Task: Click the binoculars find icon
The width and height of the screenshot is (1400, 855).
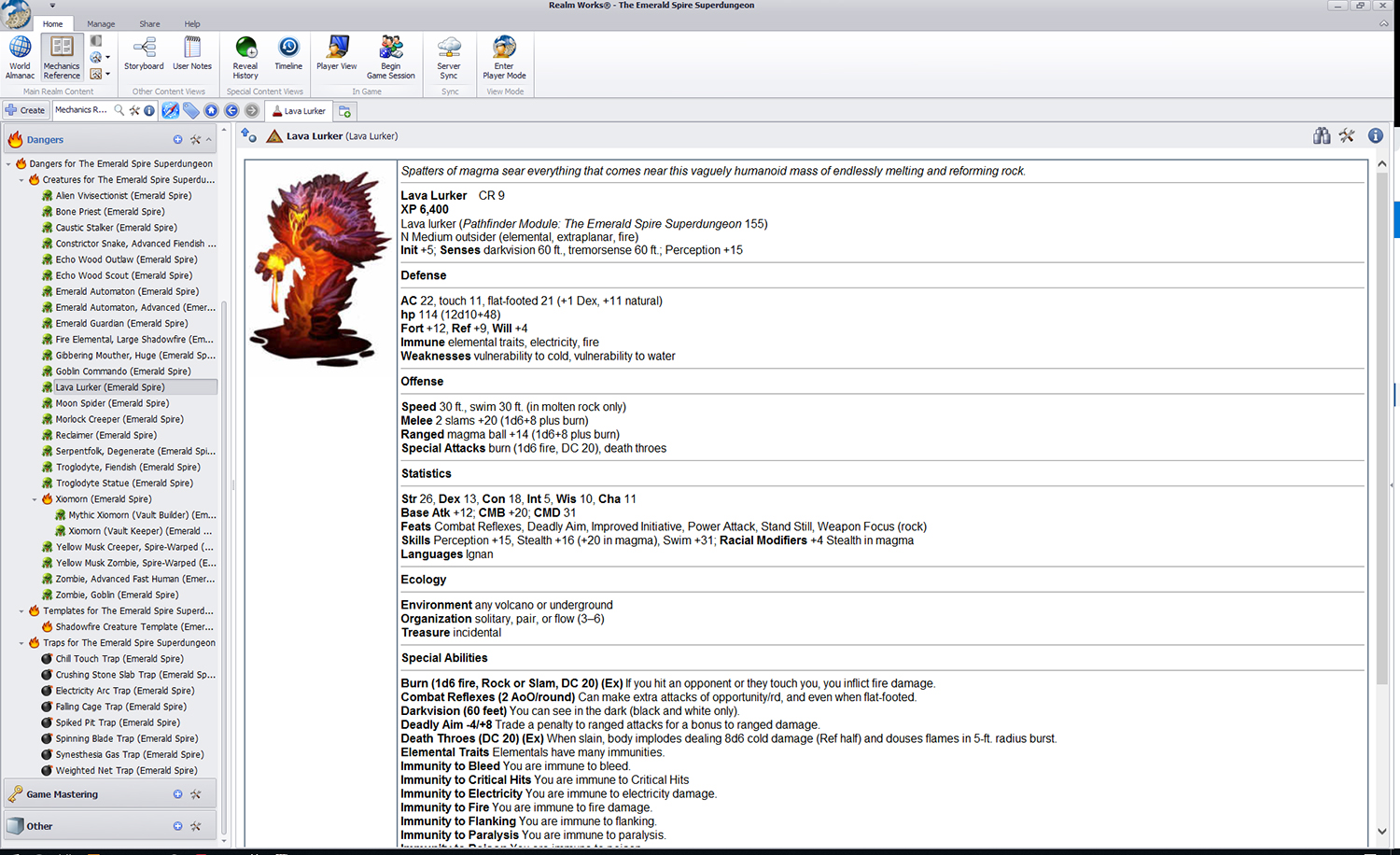Action: click(1322, 135)
